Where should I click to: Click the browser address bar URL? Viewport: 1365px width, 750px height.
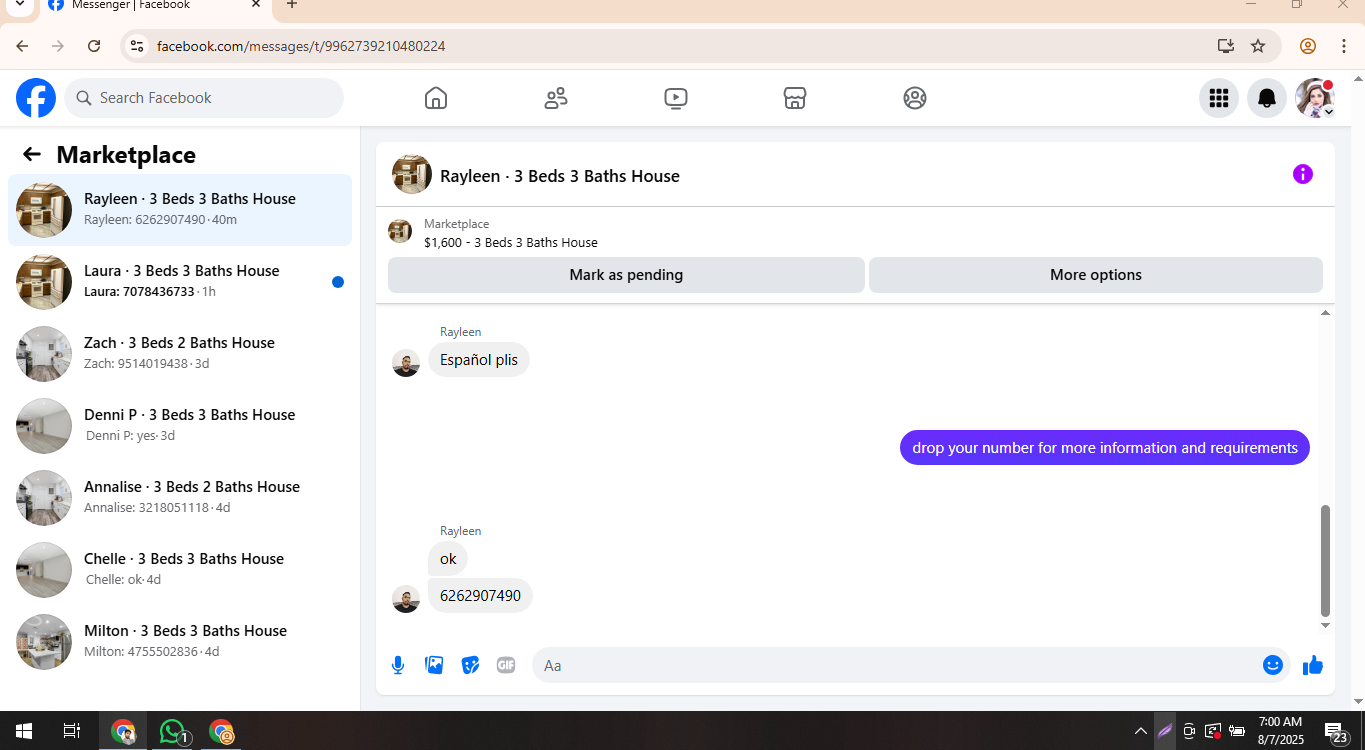tap(301, 46)
